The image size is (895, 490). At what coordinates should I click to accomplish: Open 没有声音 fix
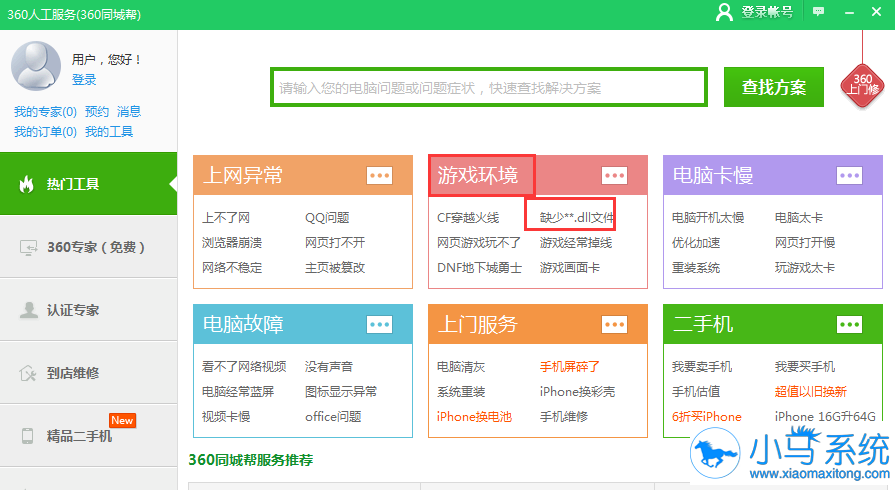[329, 367]
